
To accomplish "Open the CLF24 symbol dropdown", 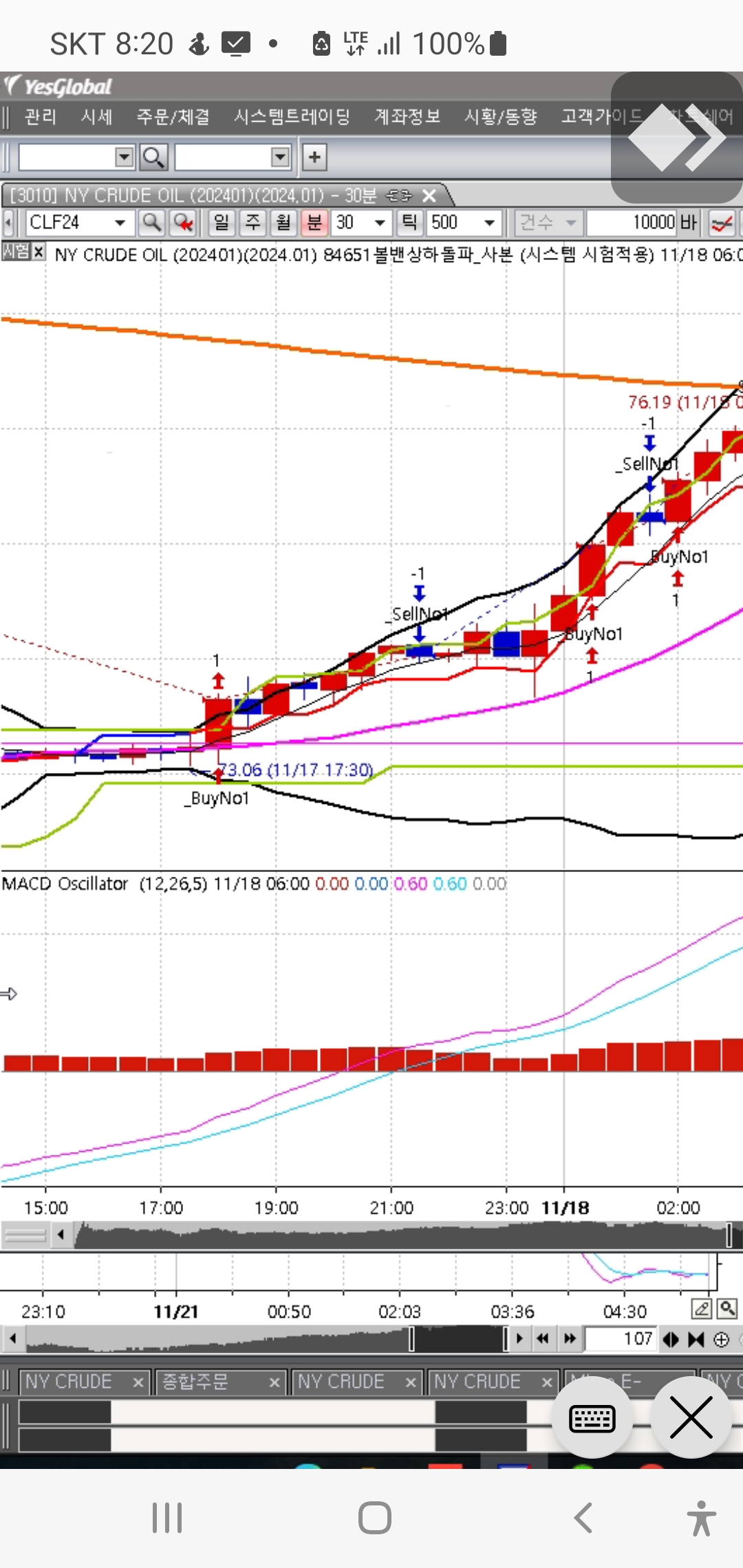I will point(120,223).
